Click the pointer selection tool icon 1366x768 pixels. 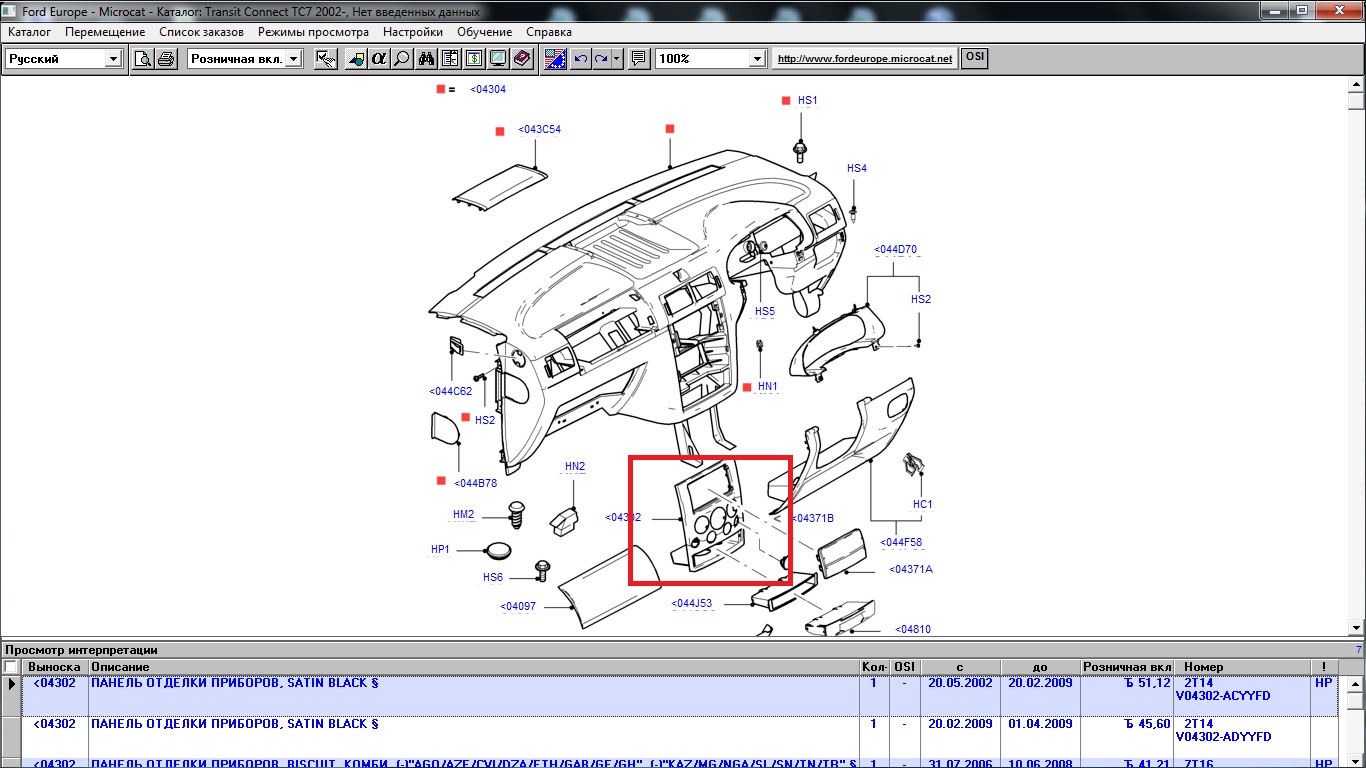[x=326, y=59]
